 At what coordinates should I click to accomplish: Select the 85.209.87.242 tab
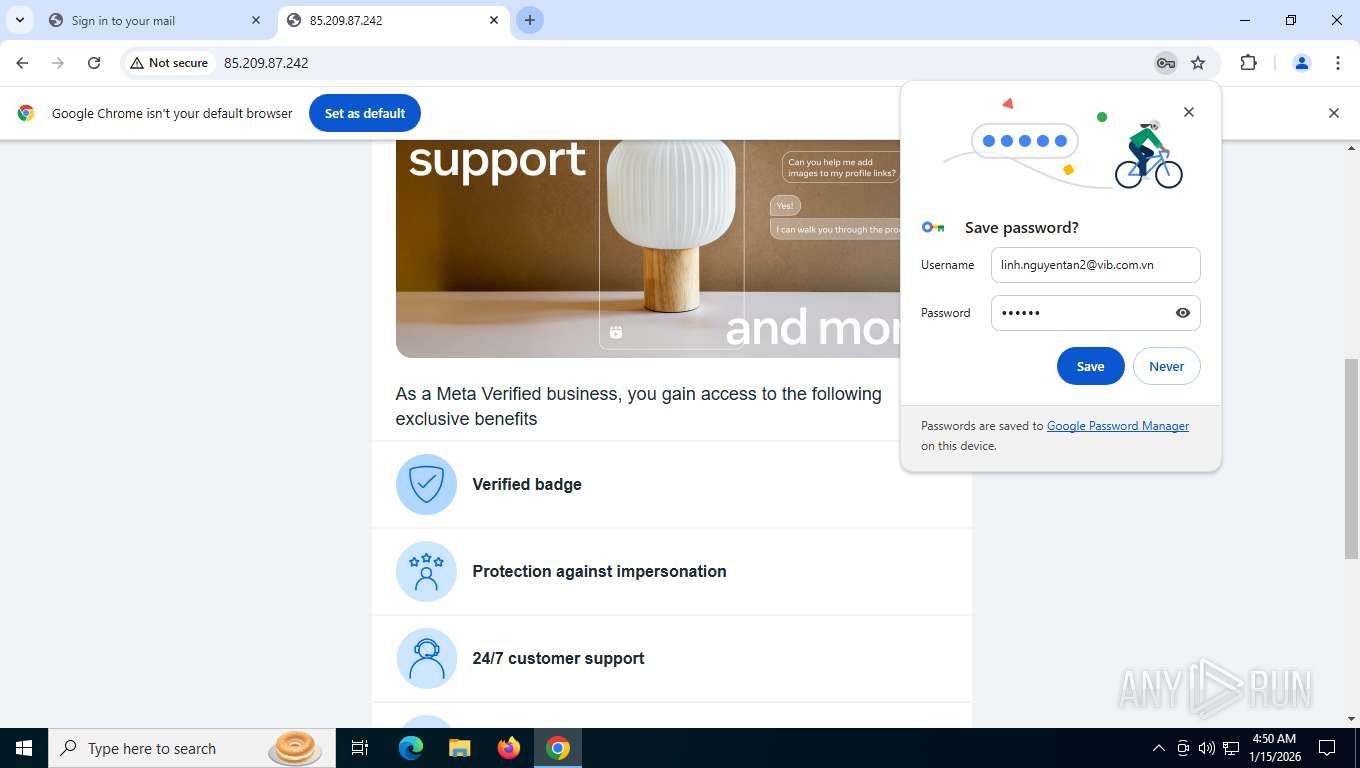point(381,20)
